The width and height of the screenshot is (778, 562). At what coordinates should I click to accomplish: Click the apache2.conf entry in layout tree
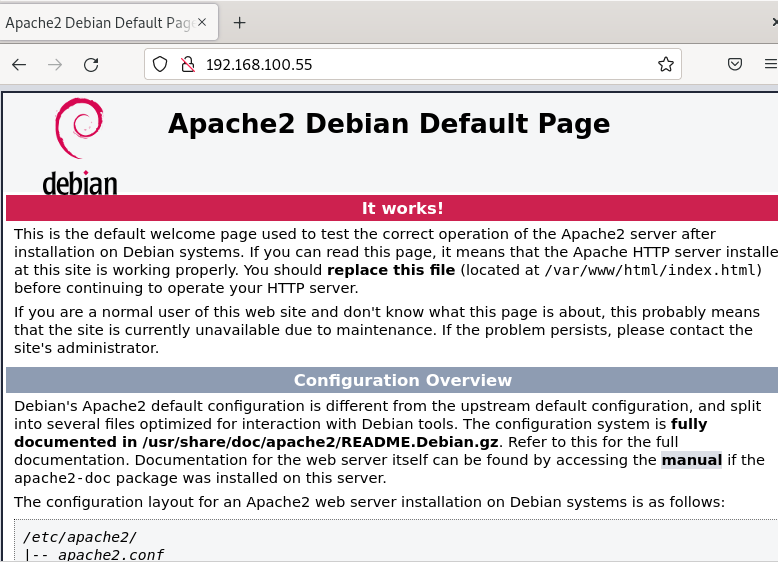tap(110, 555)
